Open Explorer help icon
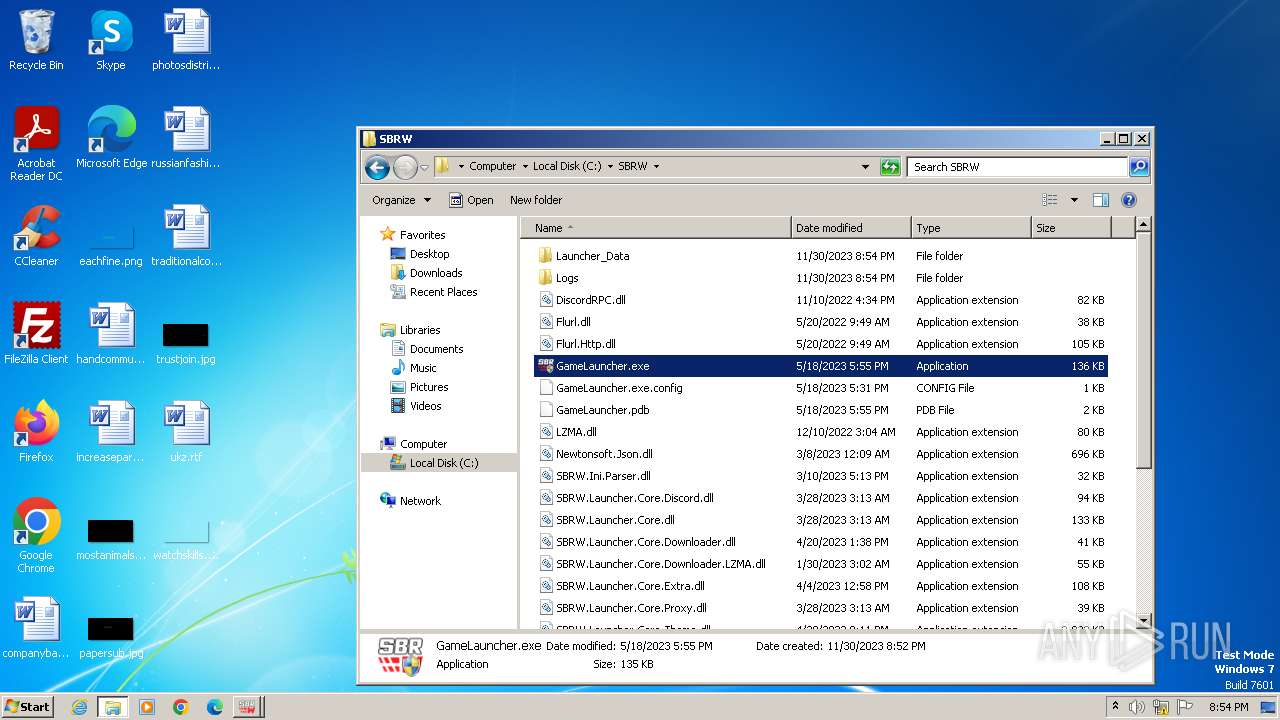Screen dimensions: 1280x720 point(1129,200)
